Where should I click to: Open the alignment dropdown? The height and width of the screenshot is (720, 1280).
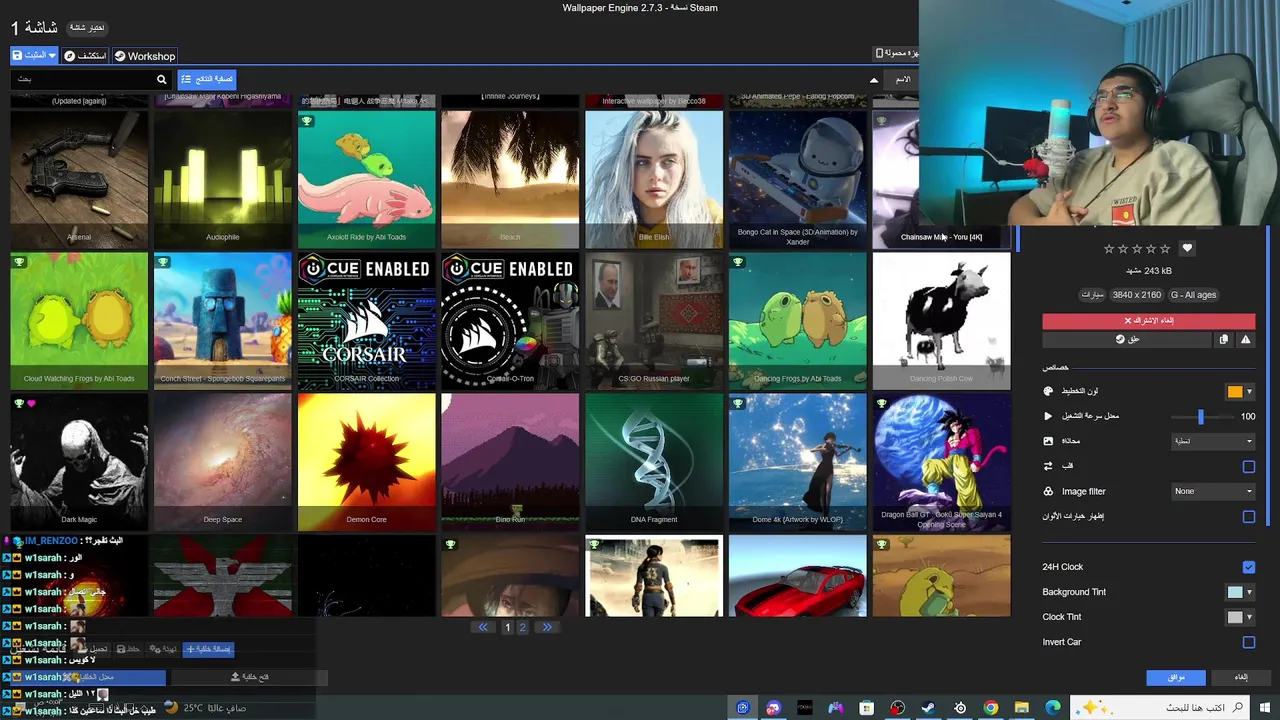click(x=1213, y=441)
